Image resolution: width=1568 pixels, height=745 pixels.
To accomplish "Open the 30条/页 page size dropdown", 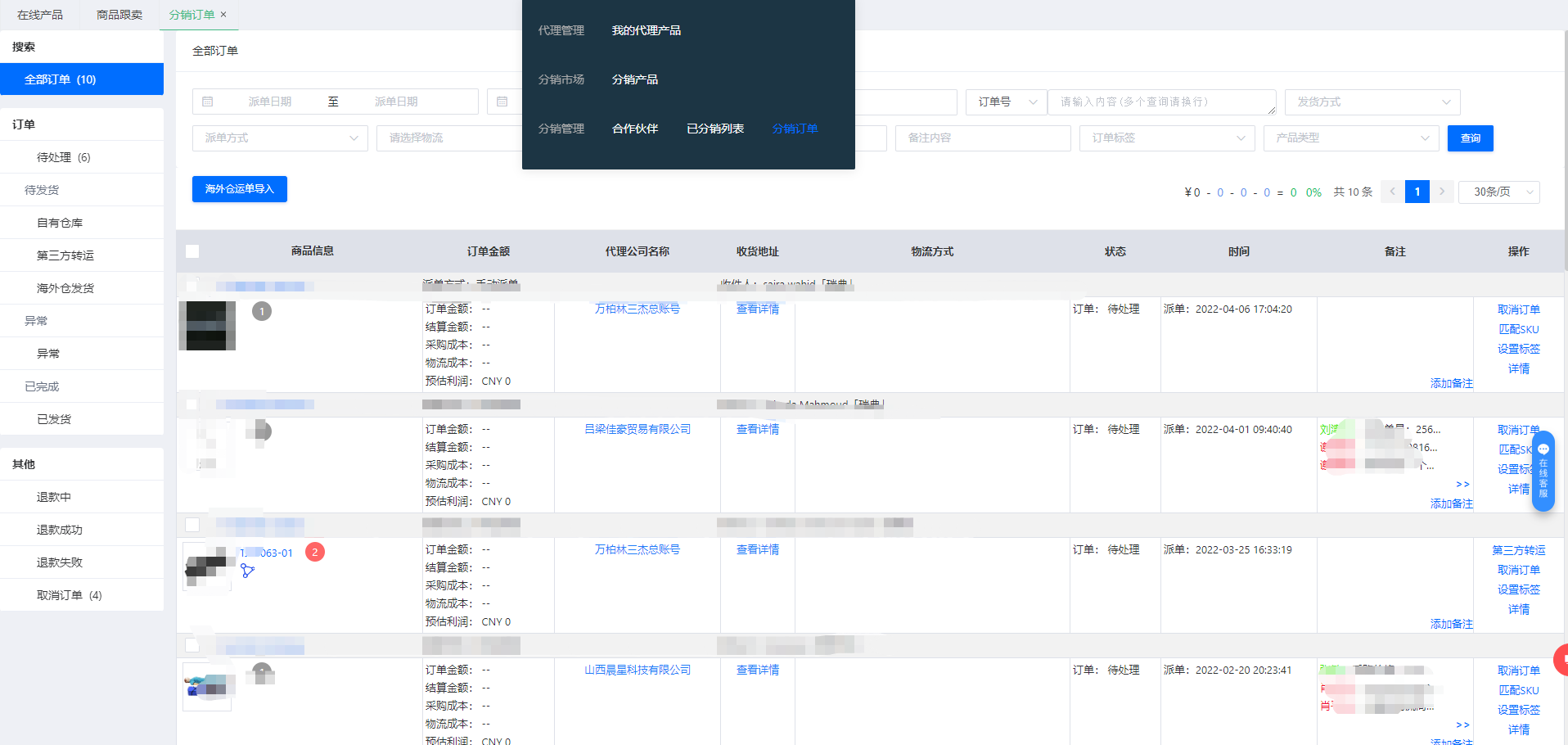I will (x=1499, y=192).
